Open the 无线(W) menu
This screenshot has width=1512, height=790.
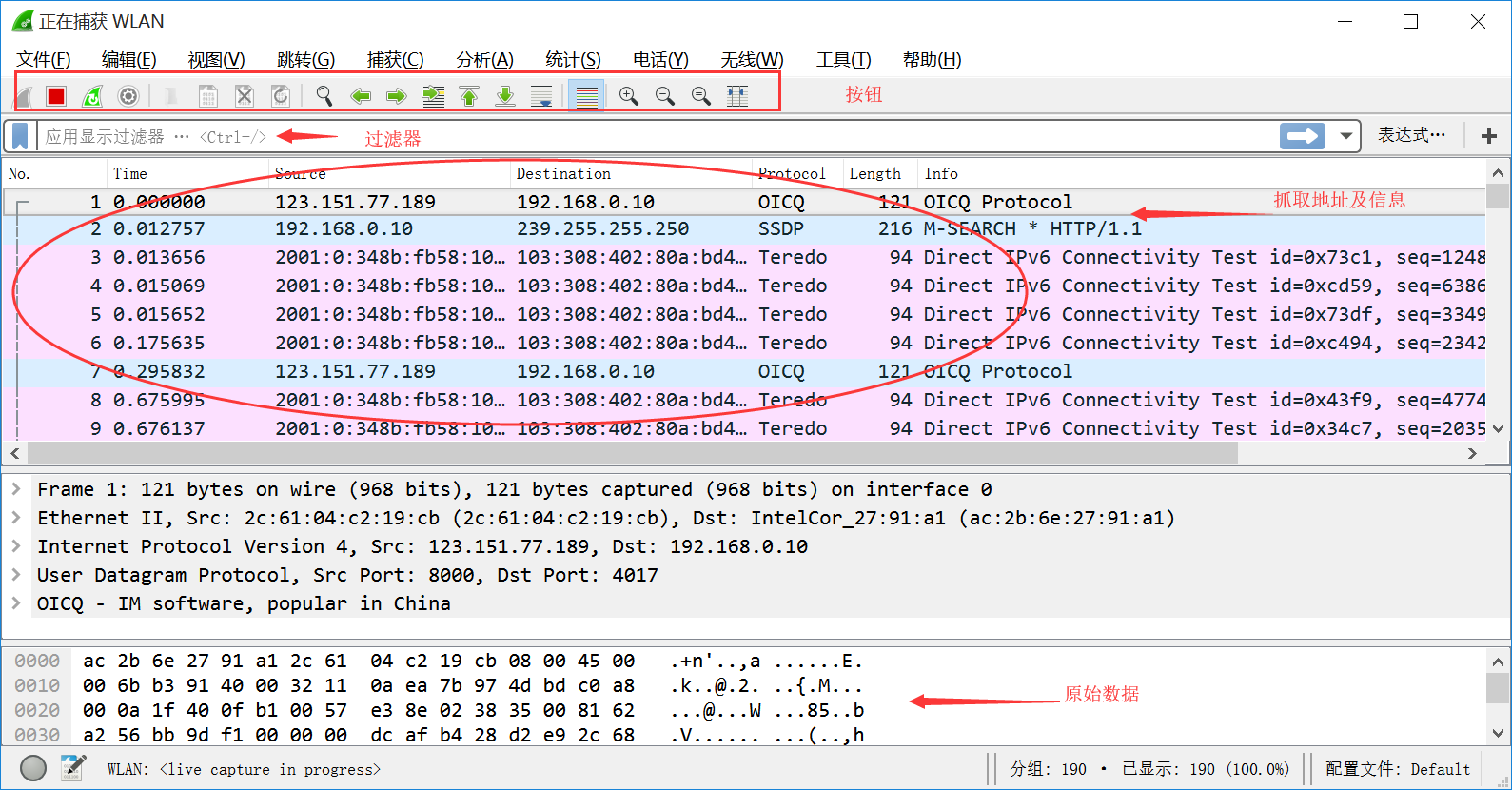[x=752, y=60]
